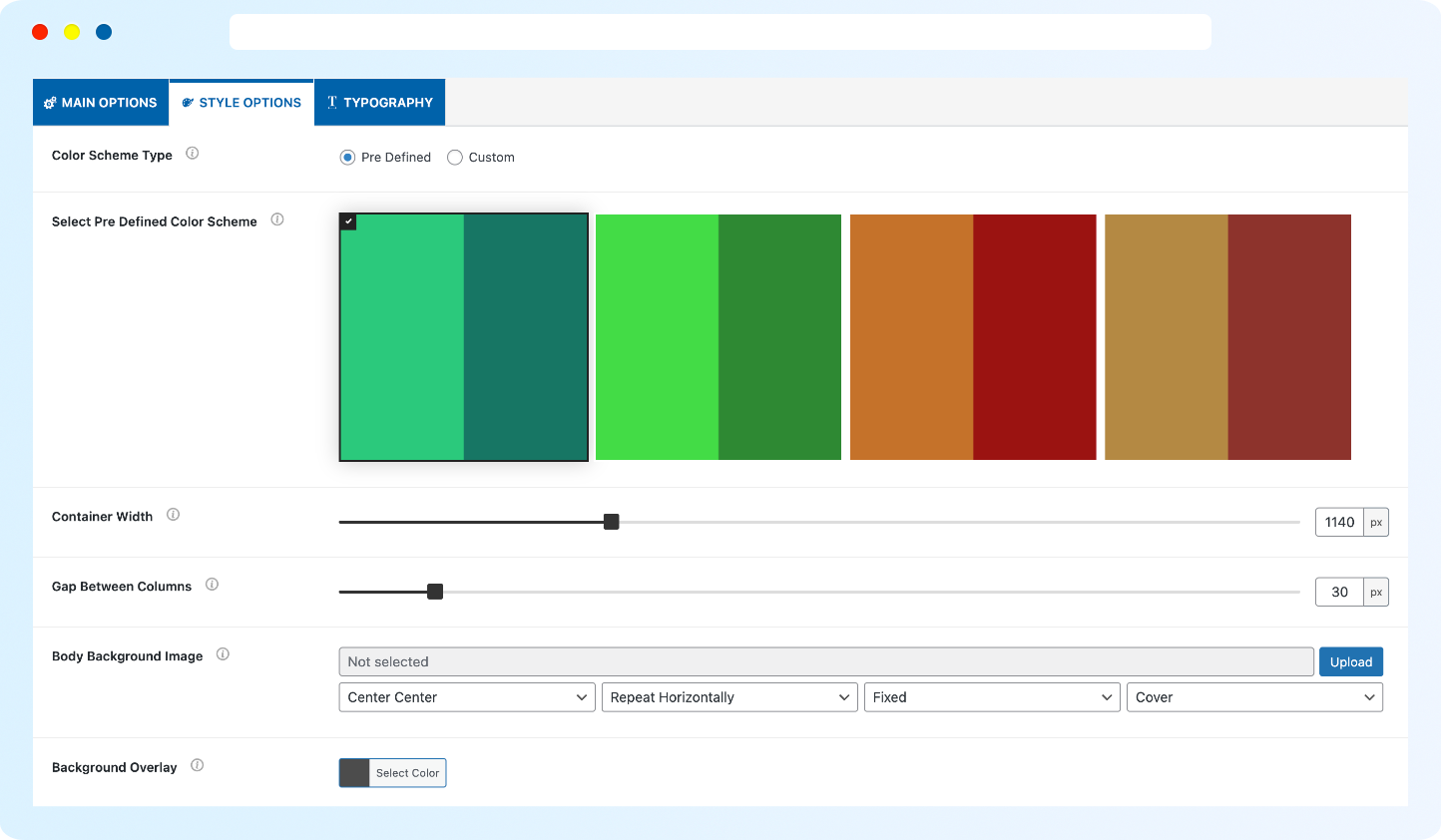Select the Pre Defined radio button

pyautogui.click(x=347, y=158)
